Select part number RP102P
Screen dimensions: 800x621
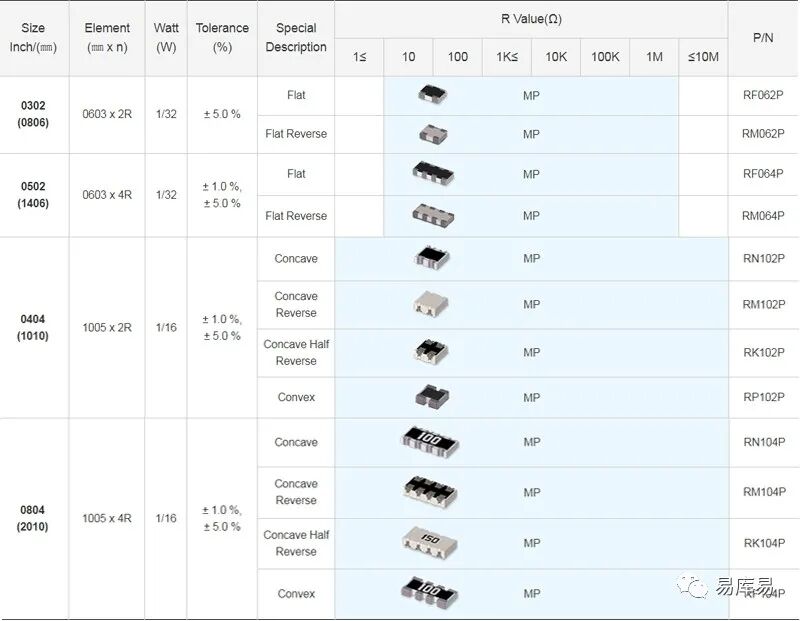763,397
